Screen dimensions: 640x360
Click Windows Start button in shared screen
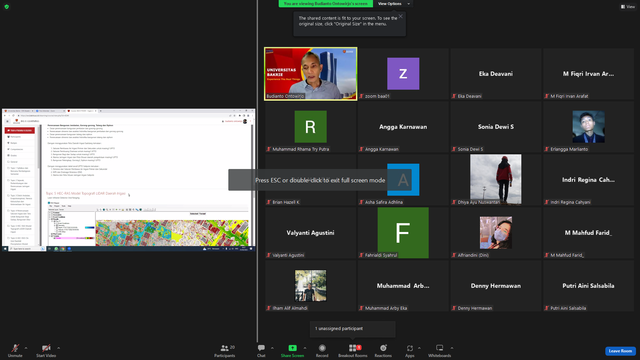(5, 249)
